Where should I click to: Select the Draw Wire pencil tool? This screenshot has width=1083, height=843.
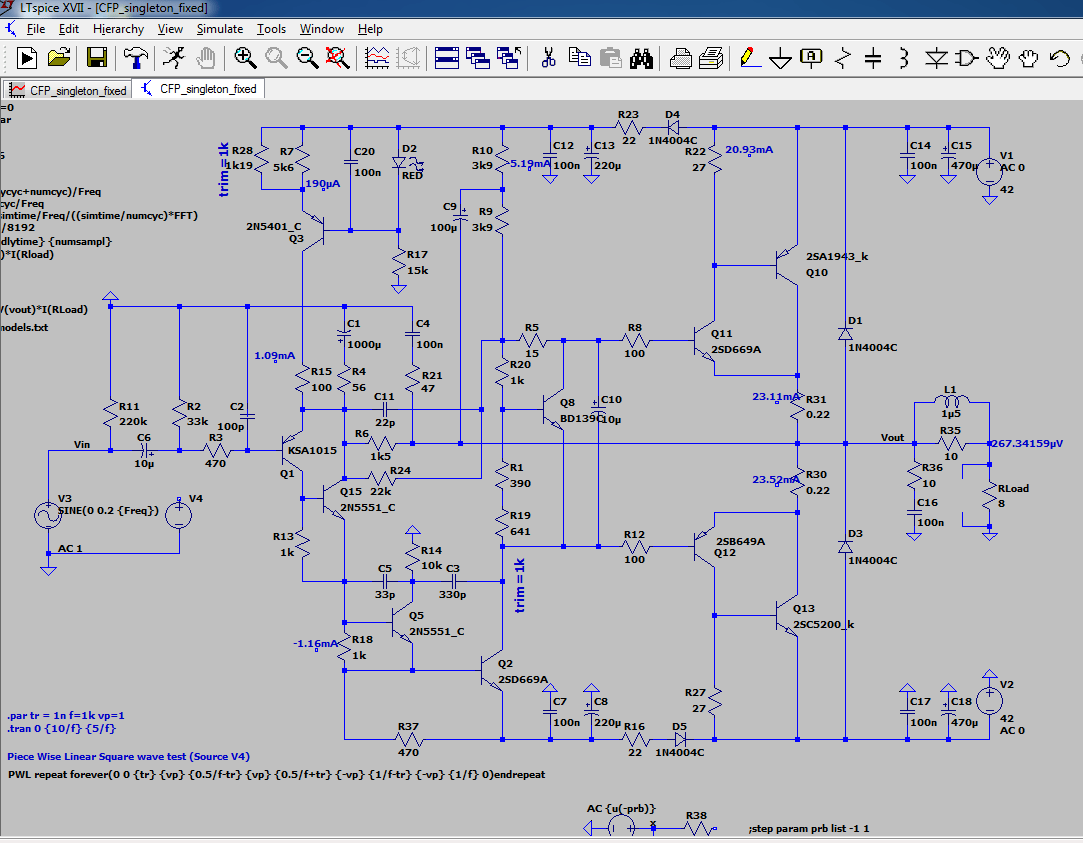(x=749, y=58)
